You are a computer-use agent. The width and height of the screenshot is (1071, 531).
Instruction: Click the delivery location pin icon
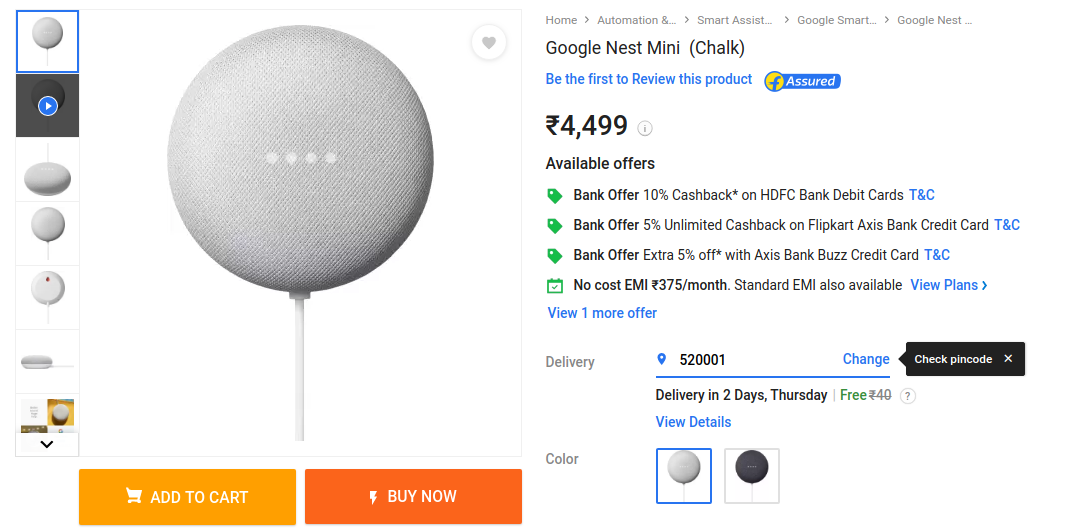[661, 359]
